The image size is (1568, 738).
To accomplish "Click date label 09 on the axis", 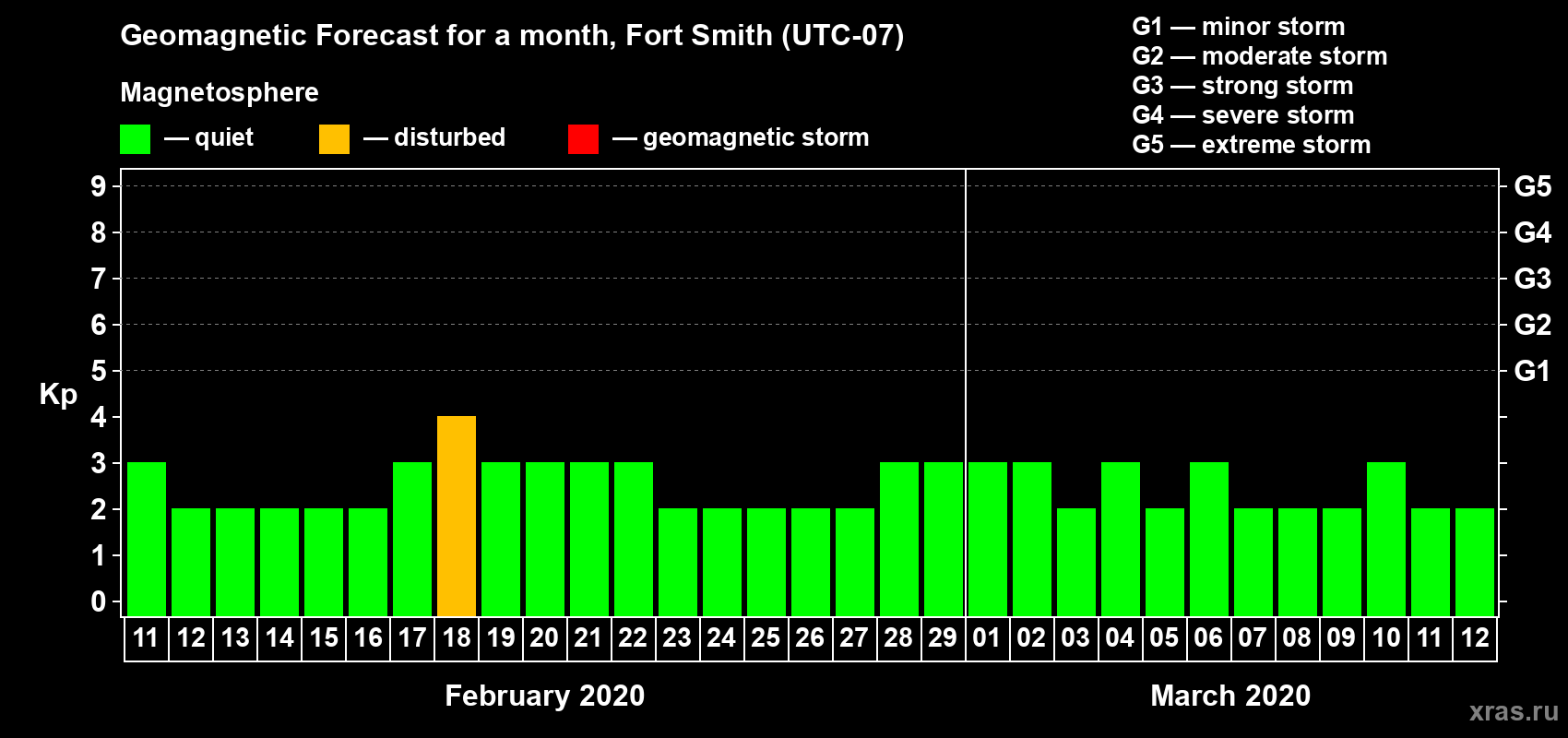I will pyautogui.click(x=1342, y=638).
